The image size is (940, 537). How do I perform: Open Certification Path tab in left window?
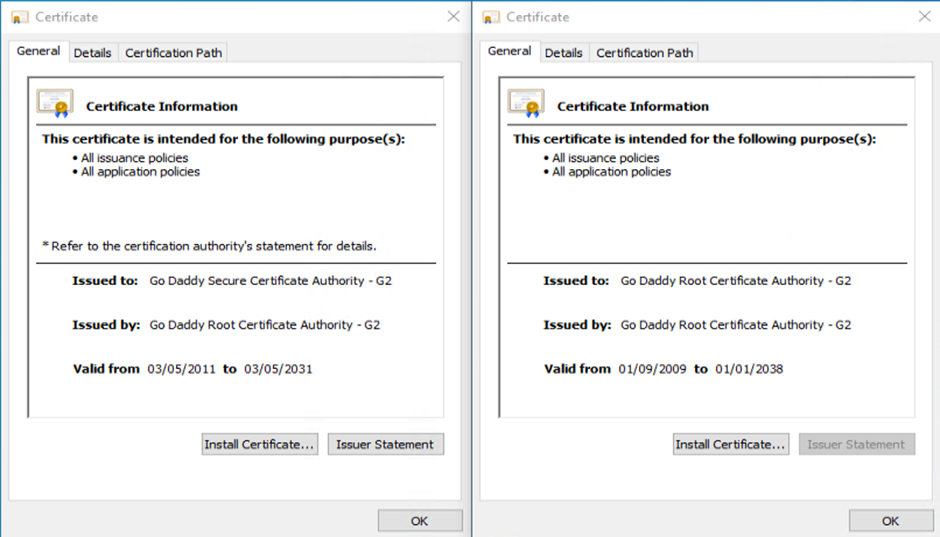click(x=173, y=53)
